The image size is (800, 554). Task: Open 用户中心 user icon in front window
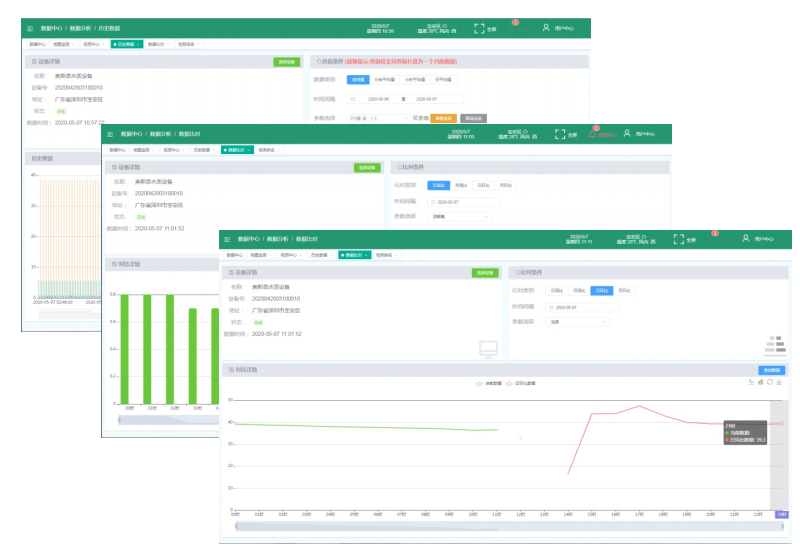coord(746,239)
